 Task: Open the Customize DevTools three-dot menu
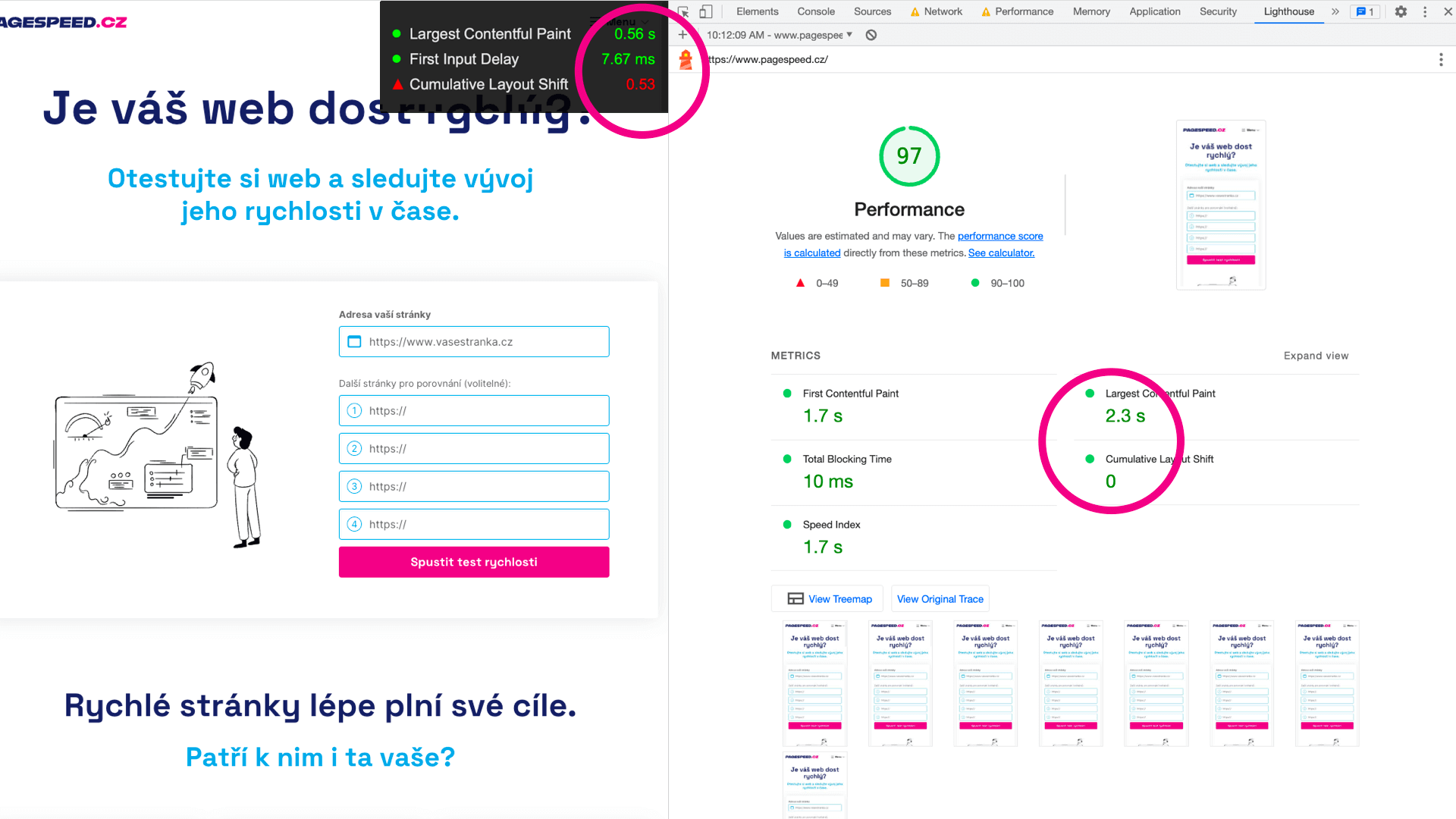[1426, 11]
